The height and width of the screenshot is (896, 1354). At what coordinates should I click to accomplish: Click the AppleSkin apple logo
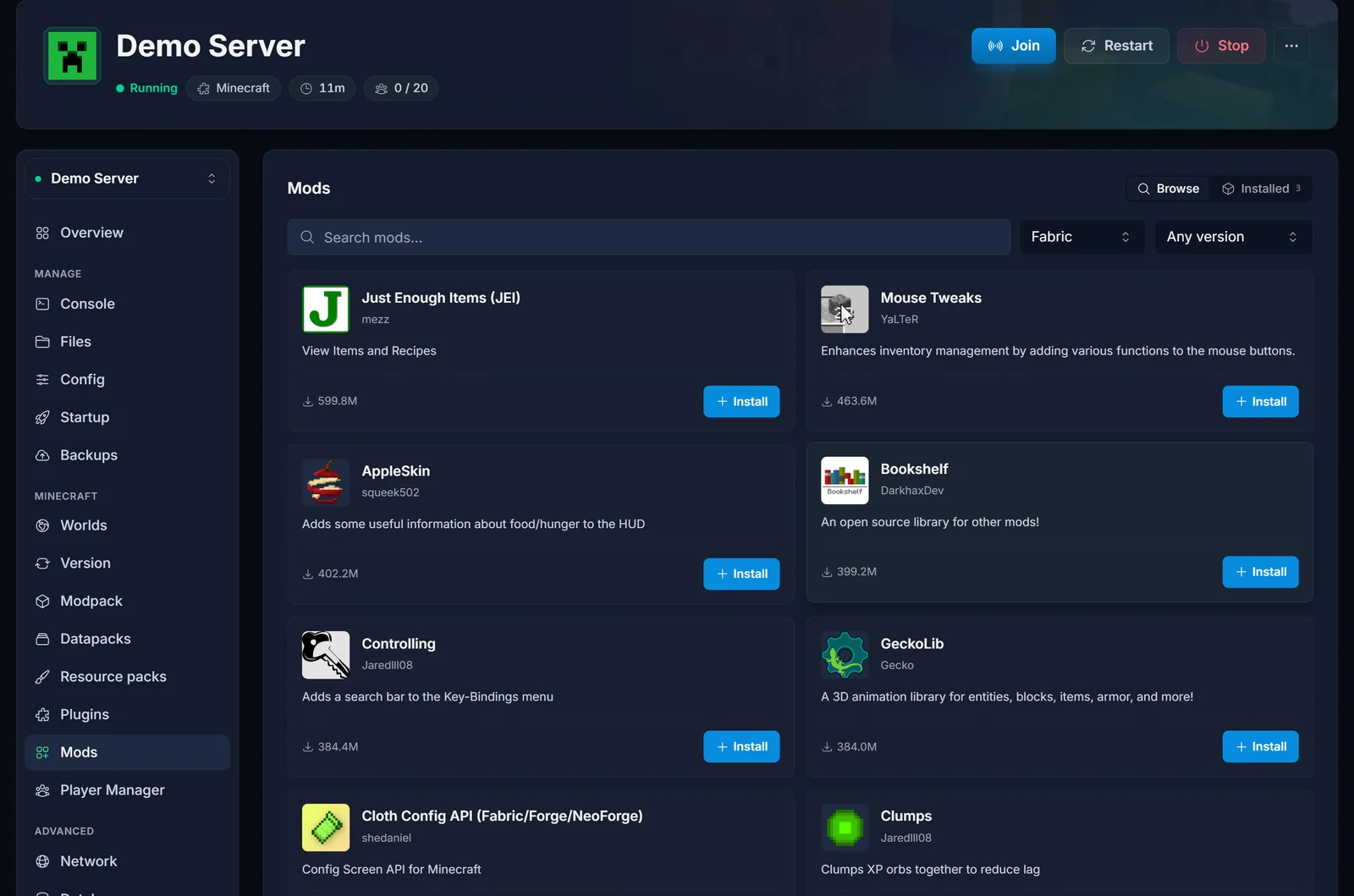[x=326, y=482]
